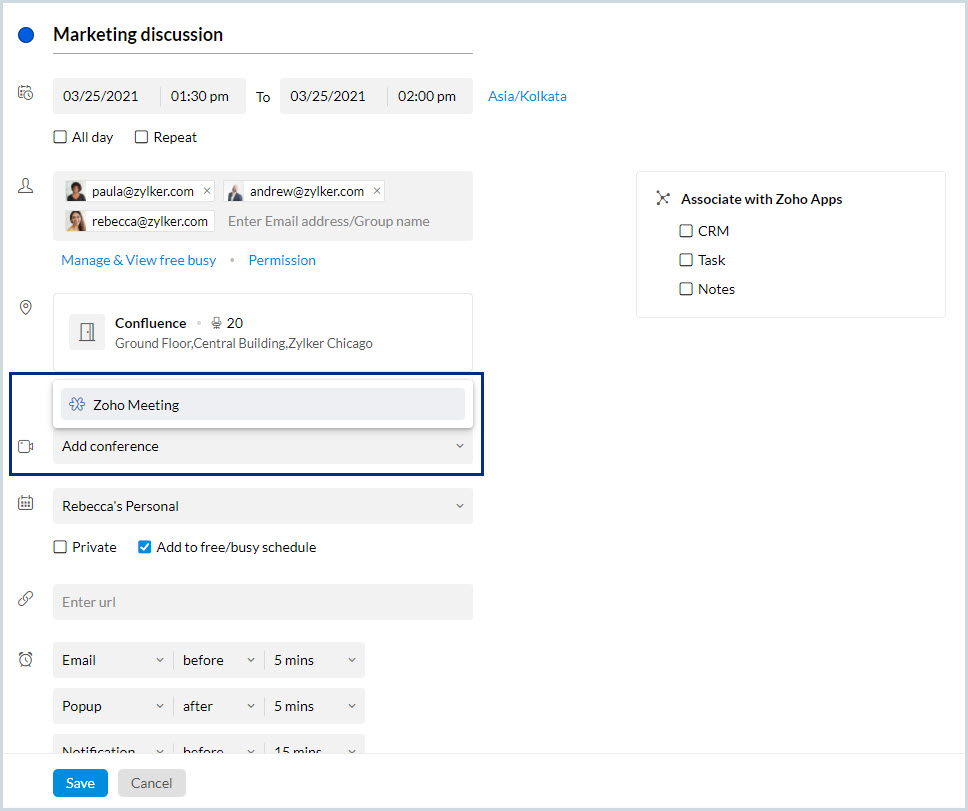Click the URL link chain icon
968x811 pixels.
tap(26, 599)
